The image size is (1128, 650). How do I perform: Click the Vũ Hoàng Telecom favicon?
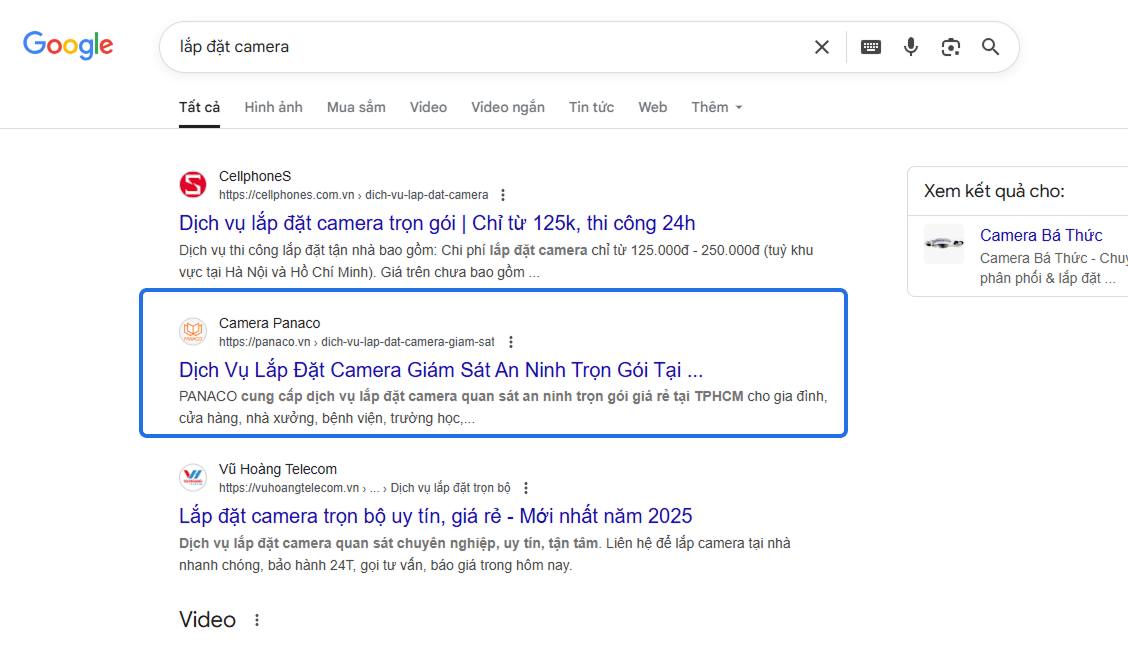[193, 477]
